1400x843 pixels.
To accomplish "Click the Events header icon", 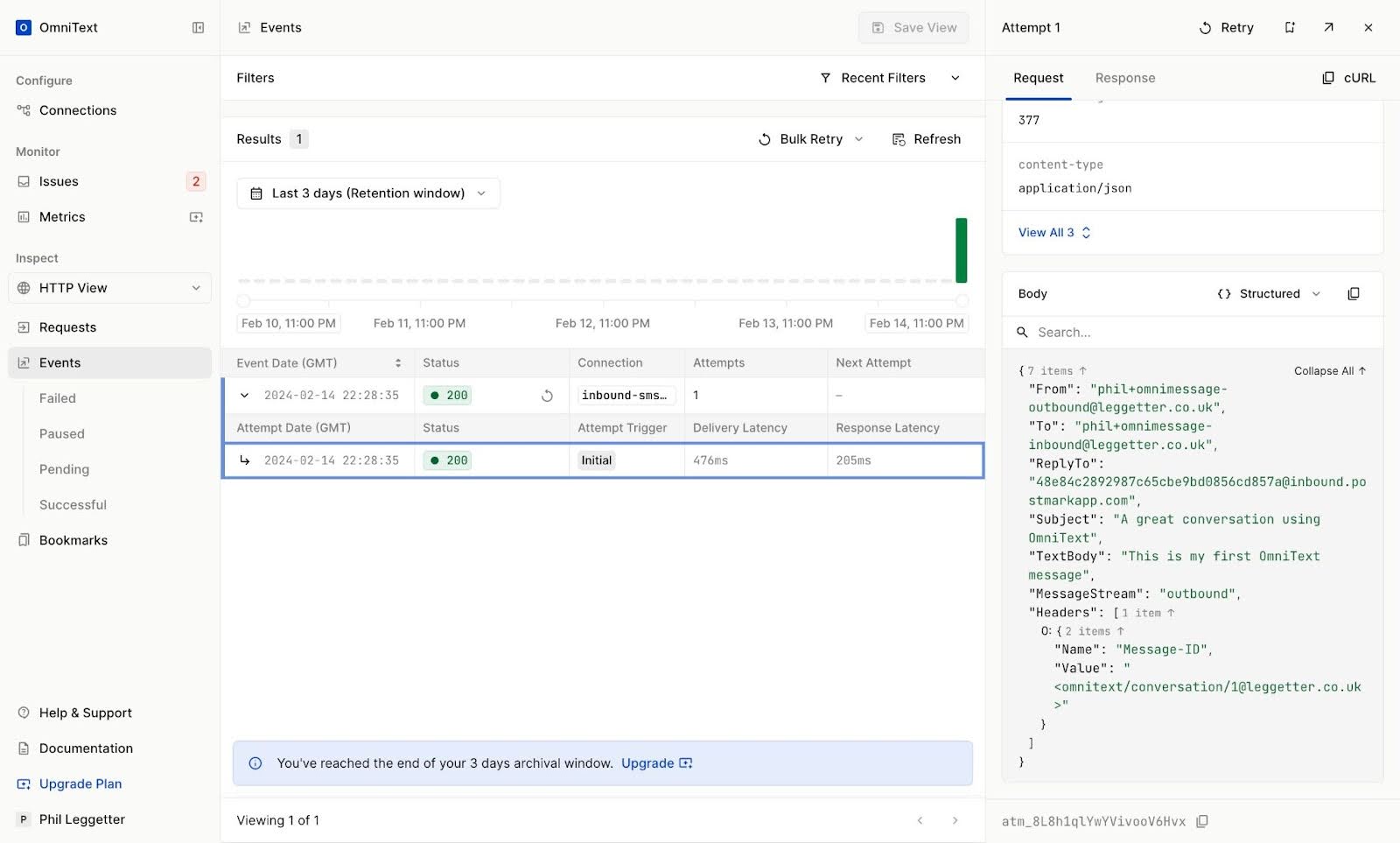I will click(244, 28).
